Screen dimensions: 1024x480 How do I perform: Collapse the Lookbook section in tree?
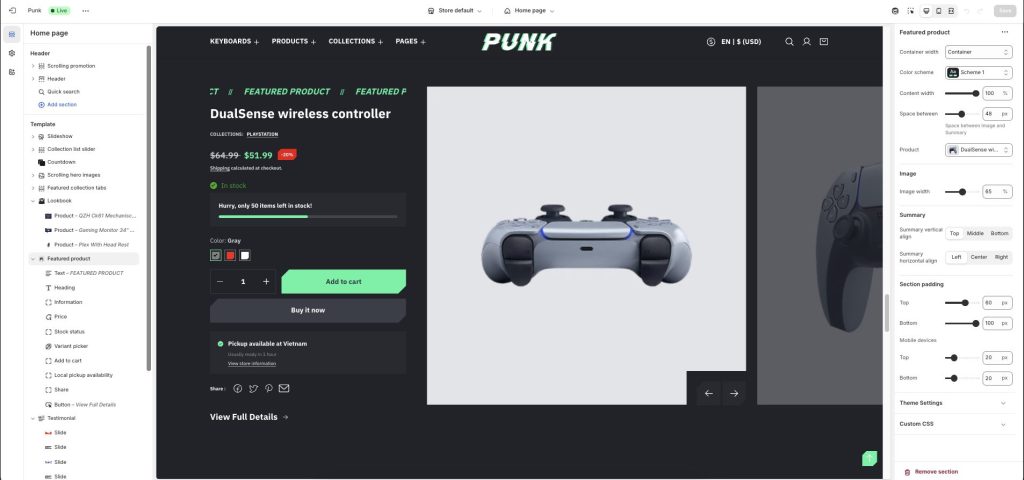pos(33,201)
